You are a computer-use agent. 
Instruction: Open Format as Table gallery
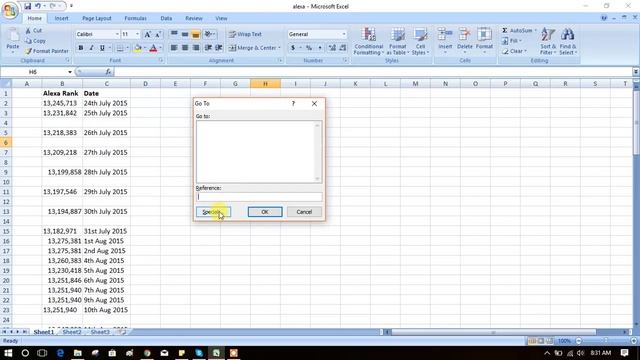(398, 41)
